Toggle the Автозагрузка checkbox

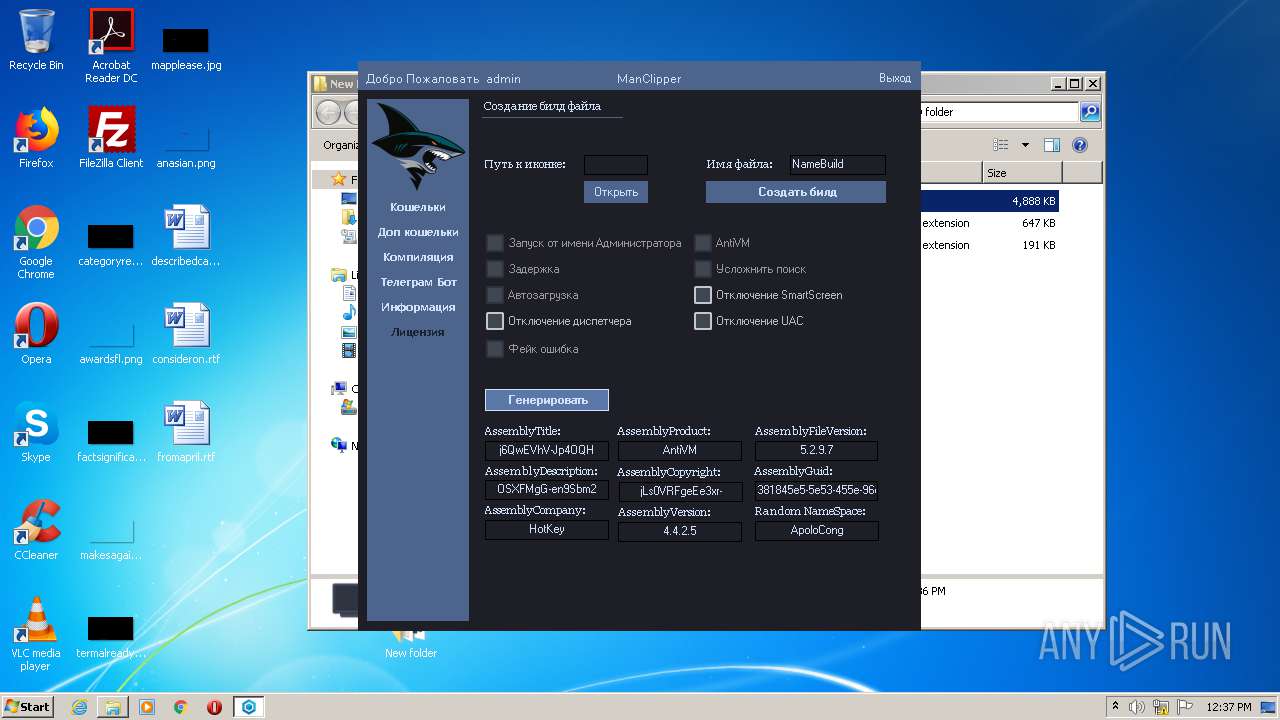tap(494, 295)
